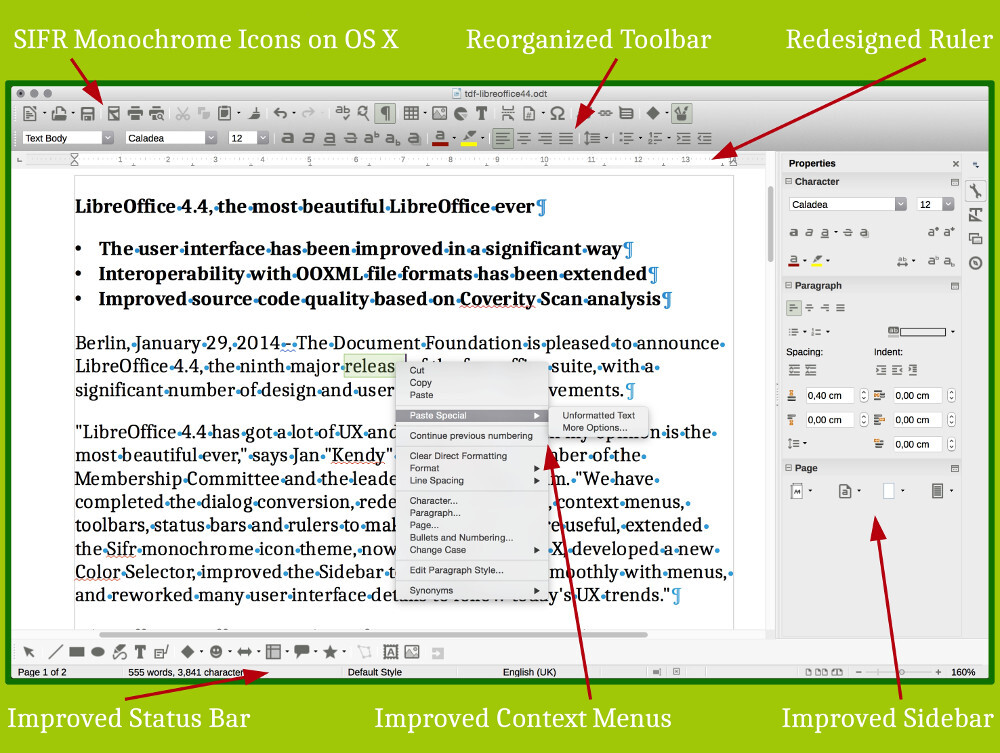Image resolution: width=1000 pixels, height=753 pixels.
Task: Insert a special character using the Ω icon
Action: pos(556,112)
